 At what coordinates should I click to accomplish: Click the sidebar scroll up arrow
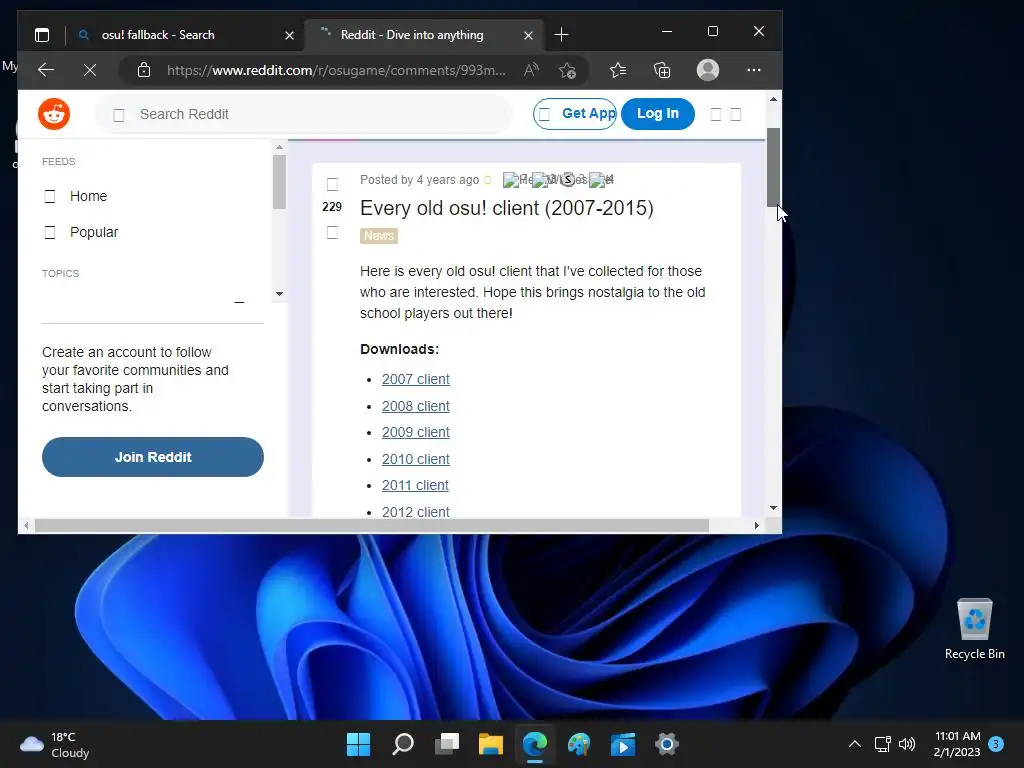tap(280, 148)
